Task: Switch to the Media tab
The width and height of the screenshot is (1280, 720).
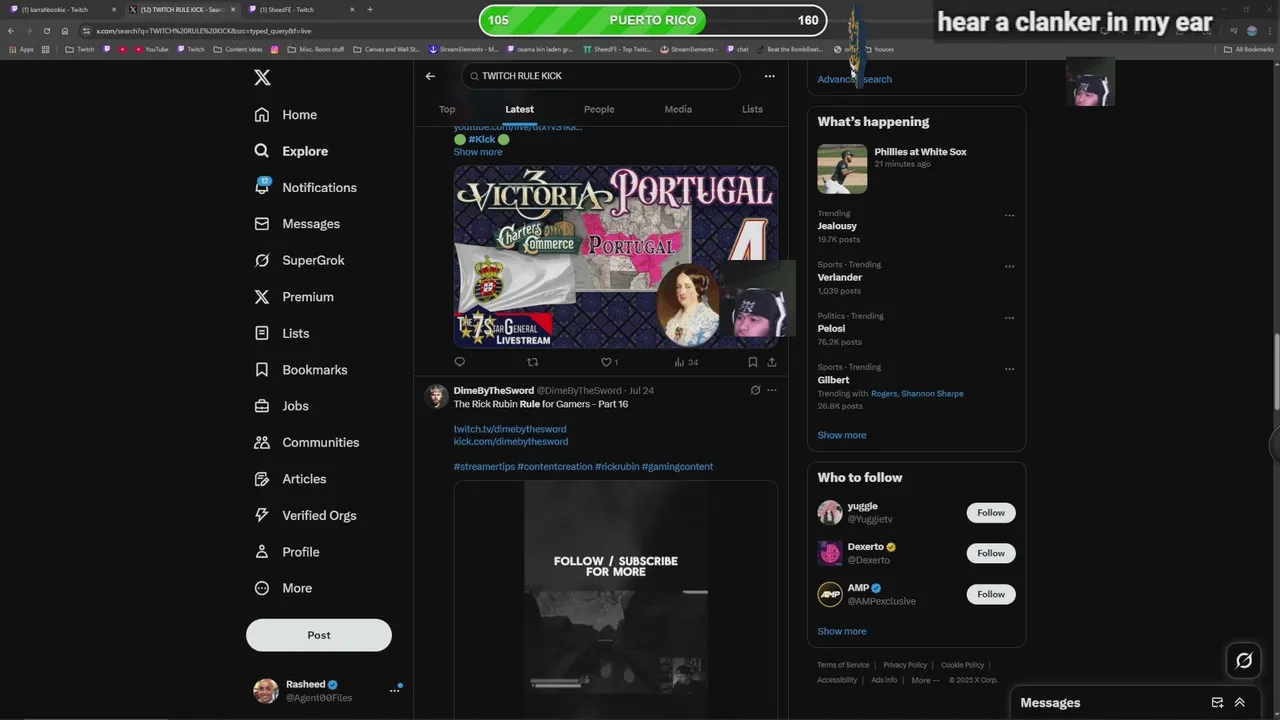Action: 678,109
